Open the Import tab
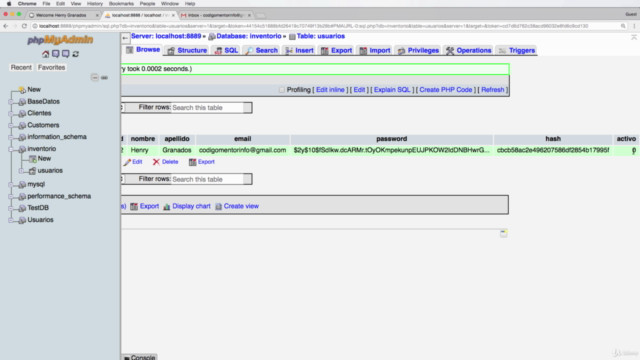Viewport: 640px width, 360px height. (x=375, y=51)
